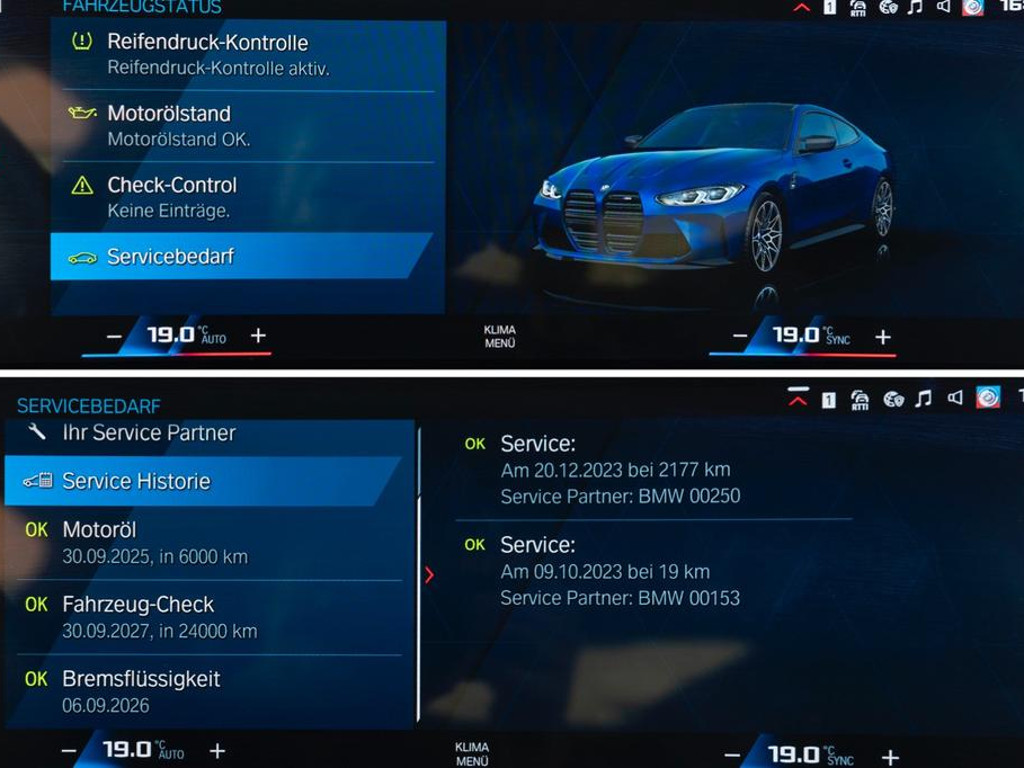
Task: Expand status bar with red chevron on Servicebedarf screen
Action: 797,397
